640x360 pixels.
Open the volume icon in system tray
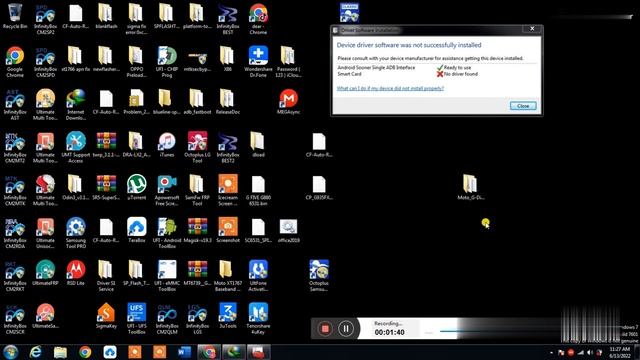tap(590, 352)
